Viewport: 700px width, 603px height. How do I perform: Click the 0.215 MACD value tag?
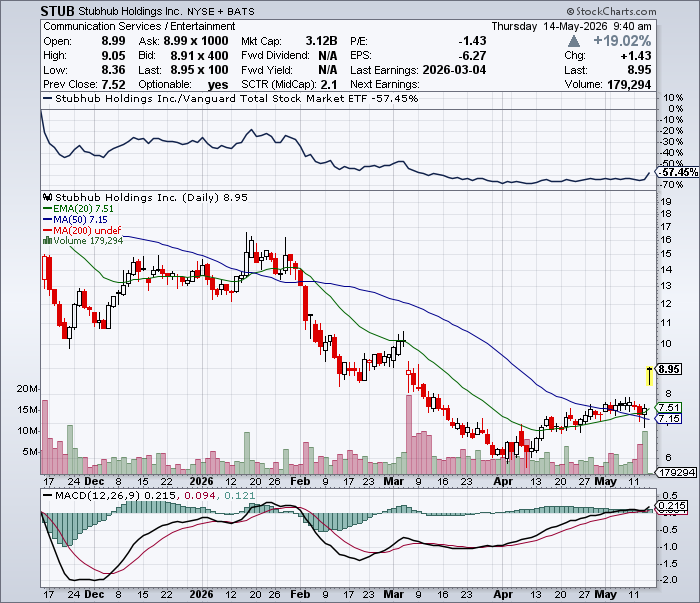(x=671, y=506)
